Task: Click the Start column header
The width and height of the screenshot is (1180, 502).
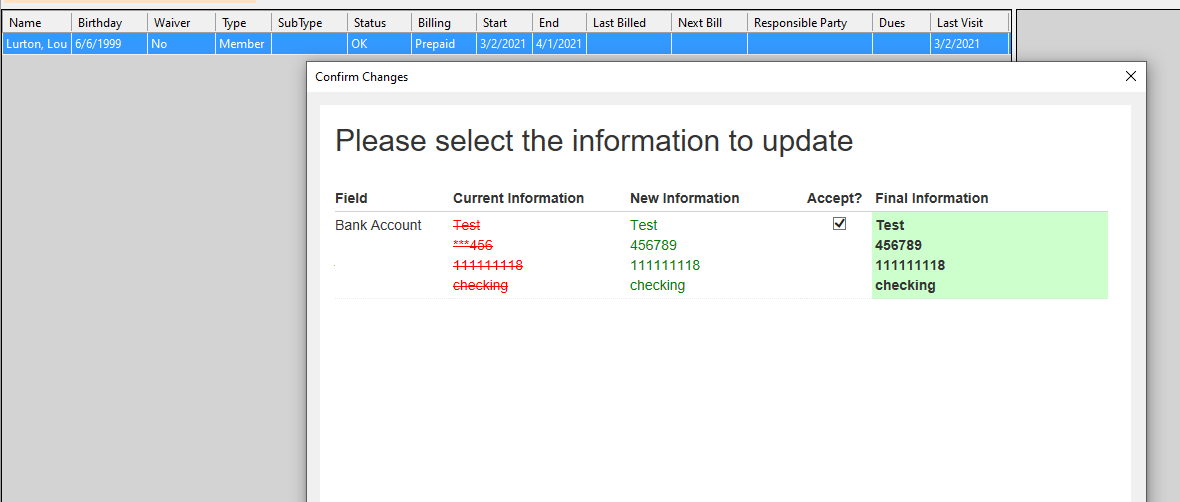Action: click(504, 23)
